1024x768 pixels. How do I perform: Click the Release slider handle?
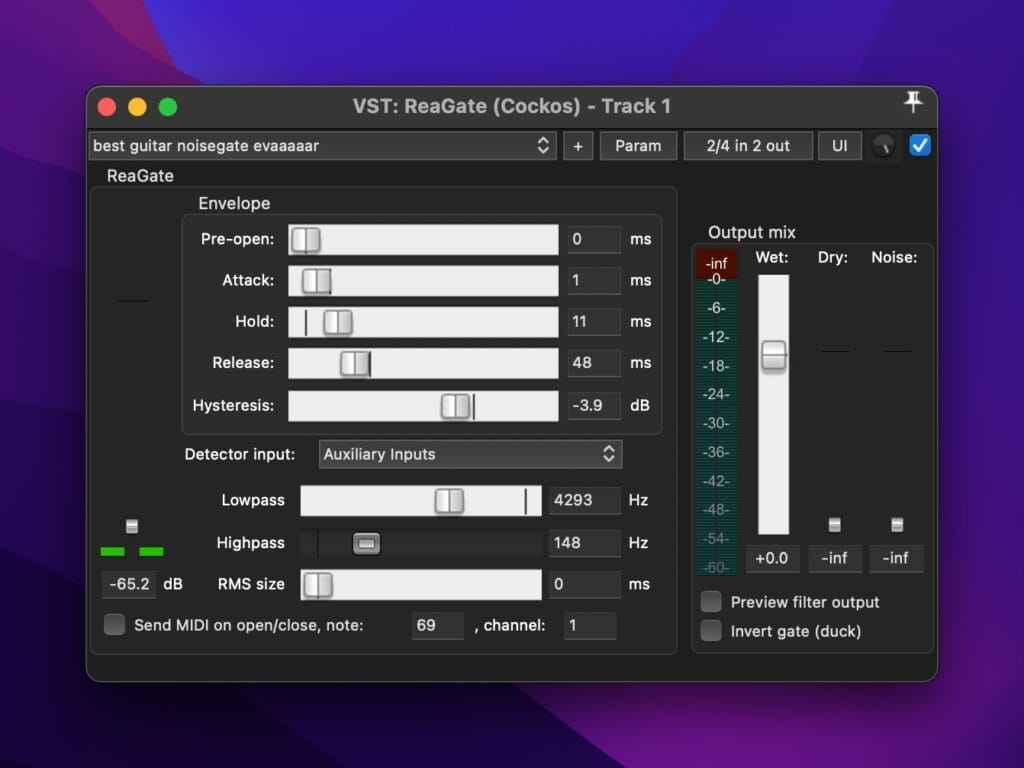click(x=355, y=363)
